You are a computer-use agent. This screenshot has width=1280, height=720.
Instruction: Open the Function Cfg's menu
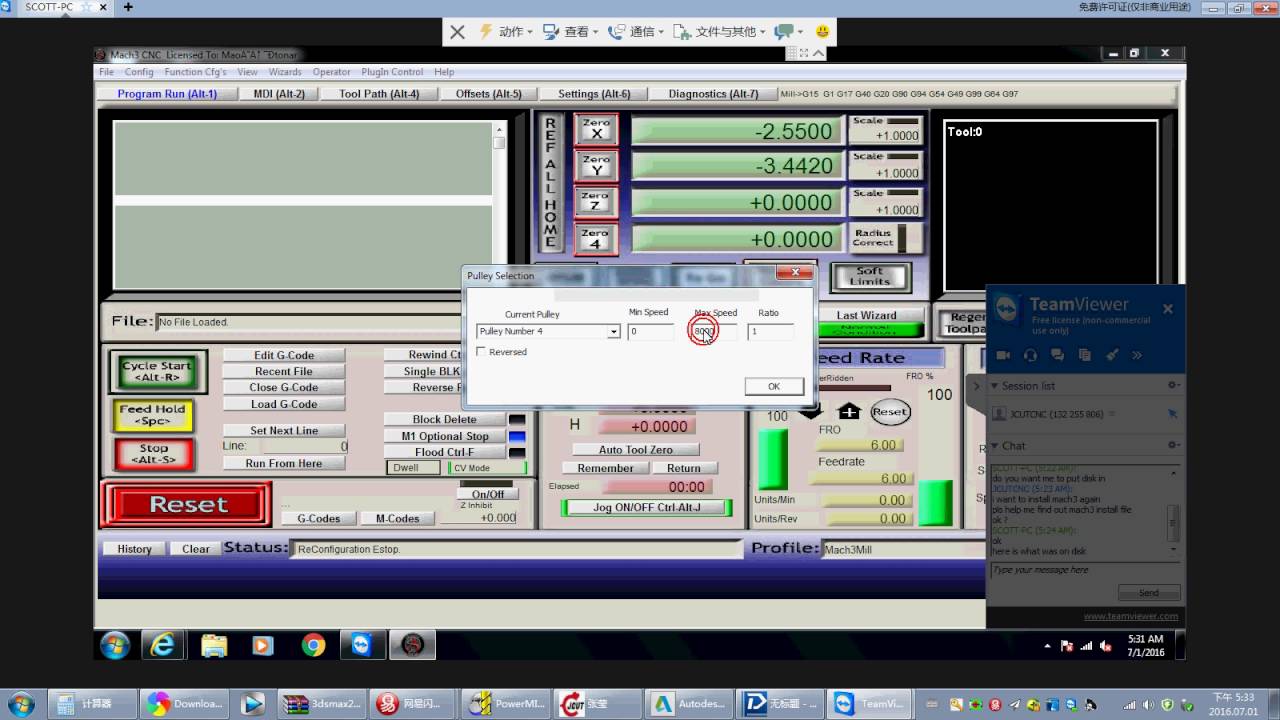click(x=195, y=72)
